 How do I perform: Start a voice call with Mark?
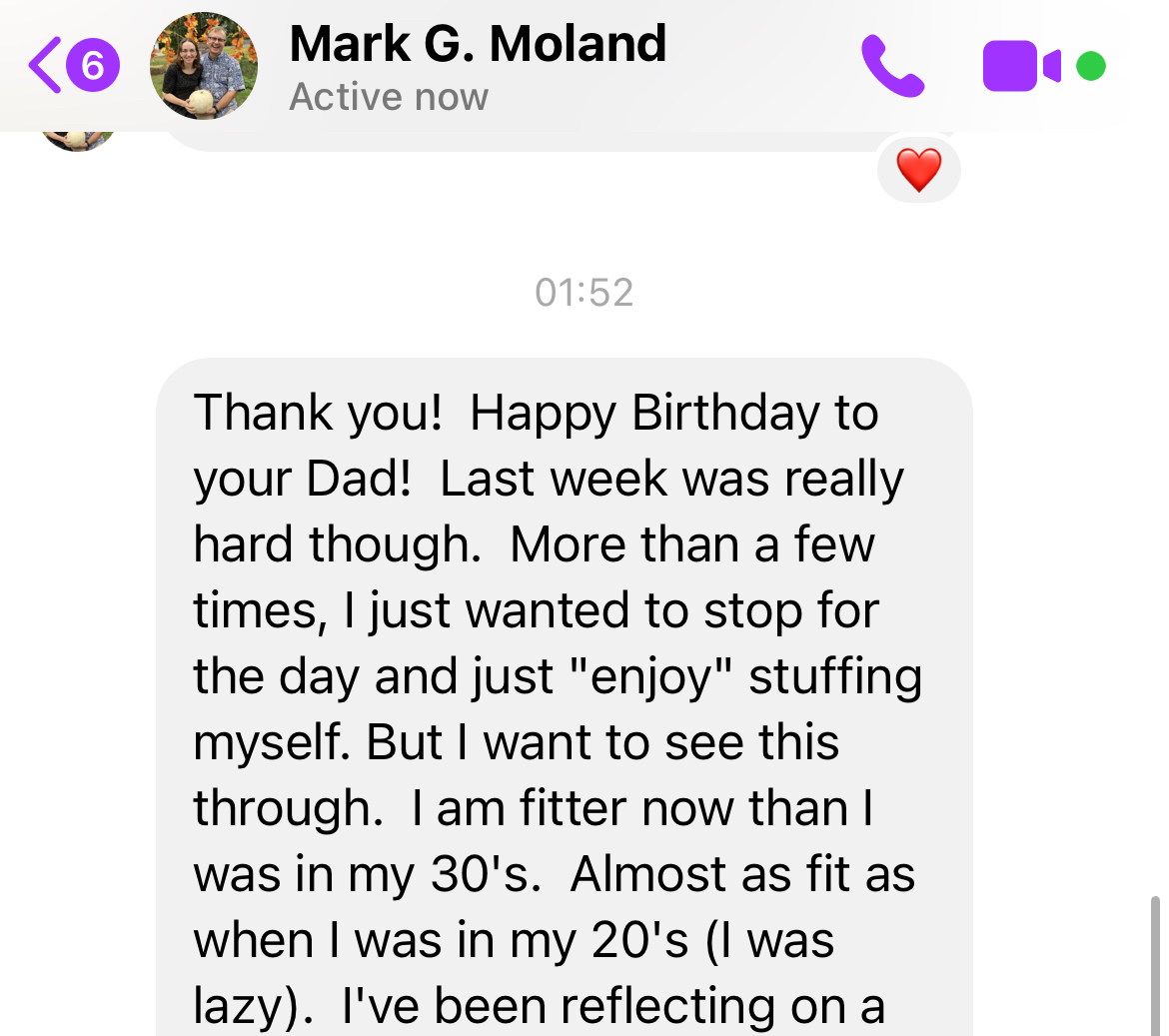tap(892, 66)
